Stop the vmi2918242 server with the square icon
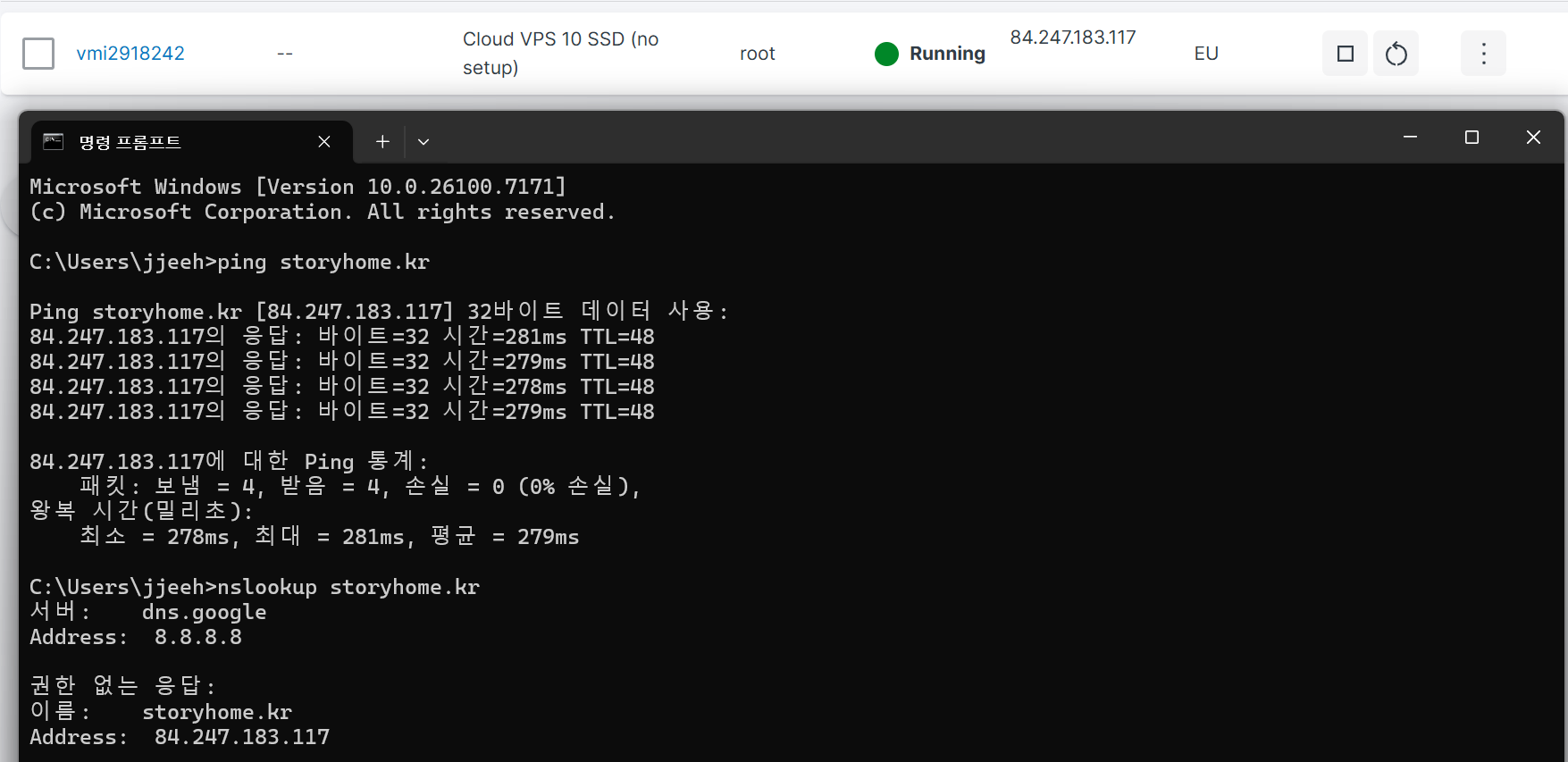Image resolution: width=1568 pixels, height=762 pixels. pos(1345,54)
